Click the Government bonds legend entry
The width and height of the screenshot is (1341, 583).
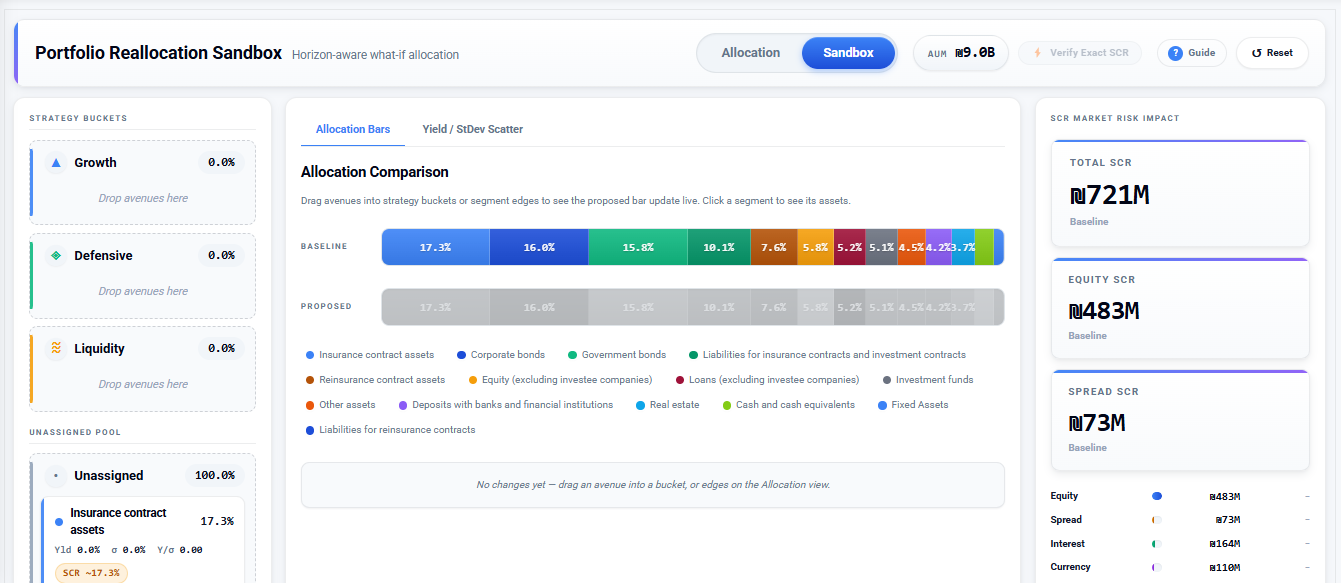(x=617, y=355)
